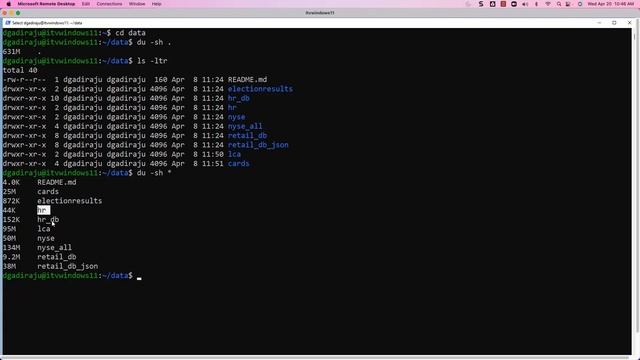Screen dimensions: 640x360
Task: Open the Connections menu
Action: 109,4
